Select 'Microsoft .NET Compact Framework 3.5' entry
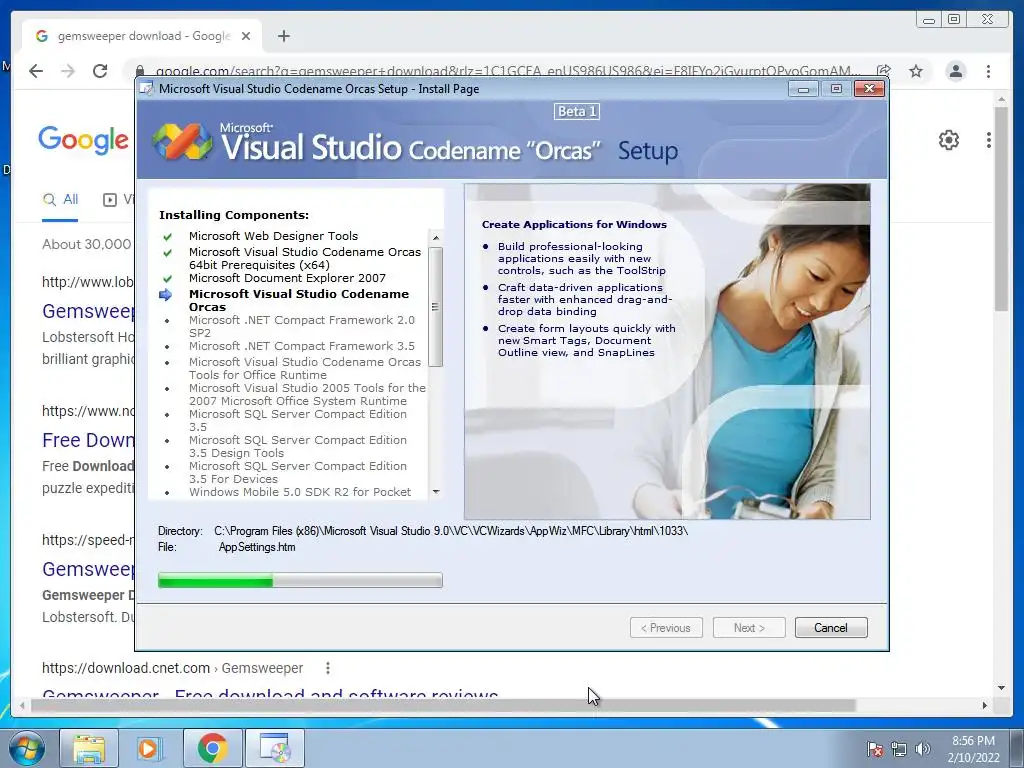 pyautogui.click(x=302, y=346)
